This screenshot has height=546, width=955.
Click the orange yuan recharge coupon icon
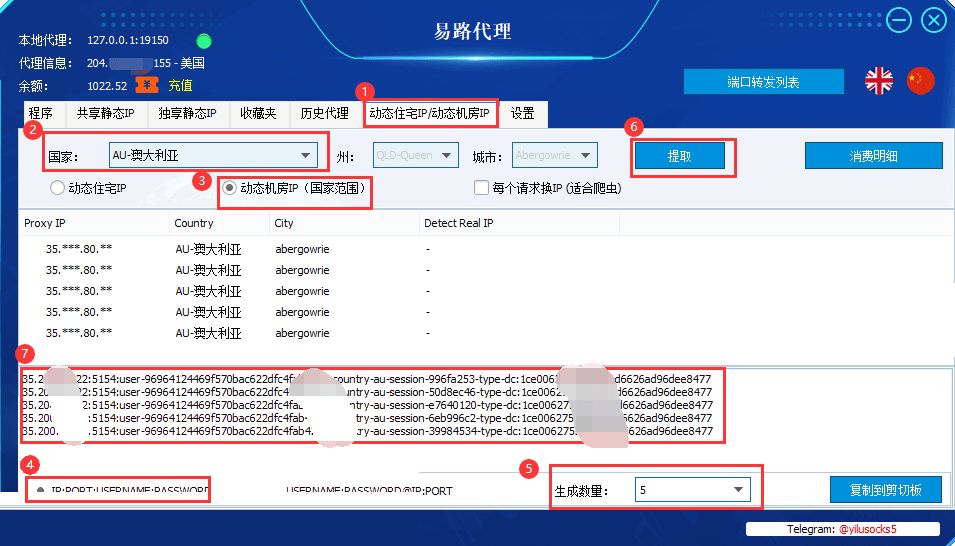(x=147, y=85)
